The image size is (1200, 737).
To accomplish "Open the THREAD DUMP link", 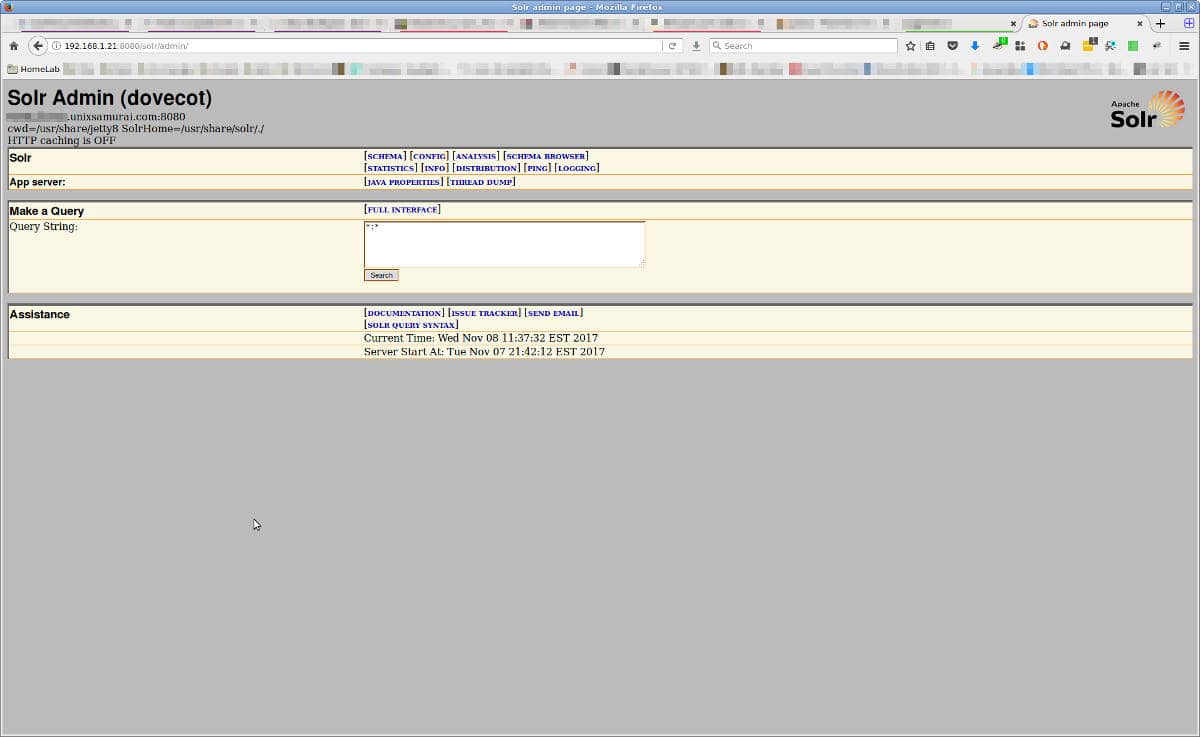I will (481, 182).
